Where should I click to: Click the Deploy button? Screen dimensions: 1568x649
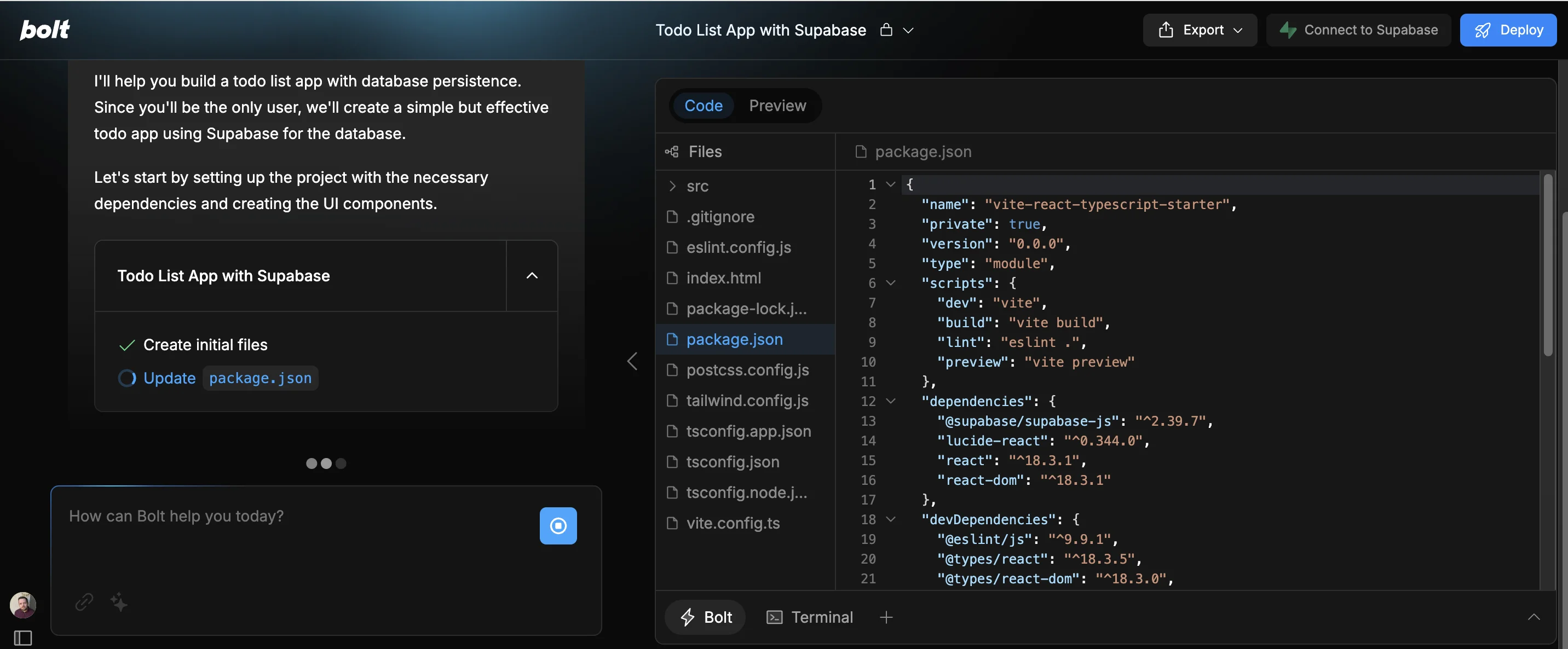tap(1508, 30)
